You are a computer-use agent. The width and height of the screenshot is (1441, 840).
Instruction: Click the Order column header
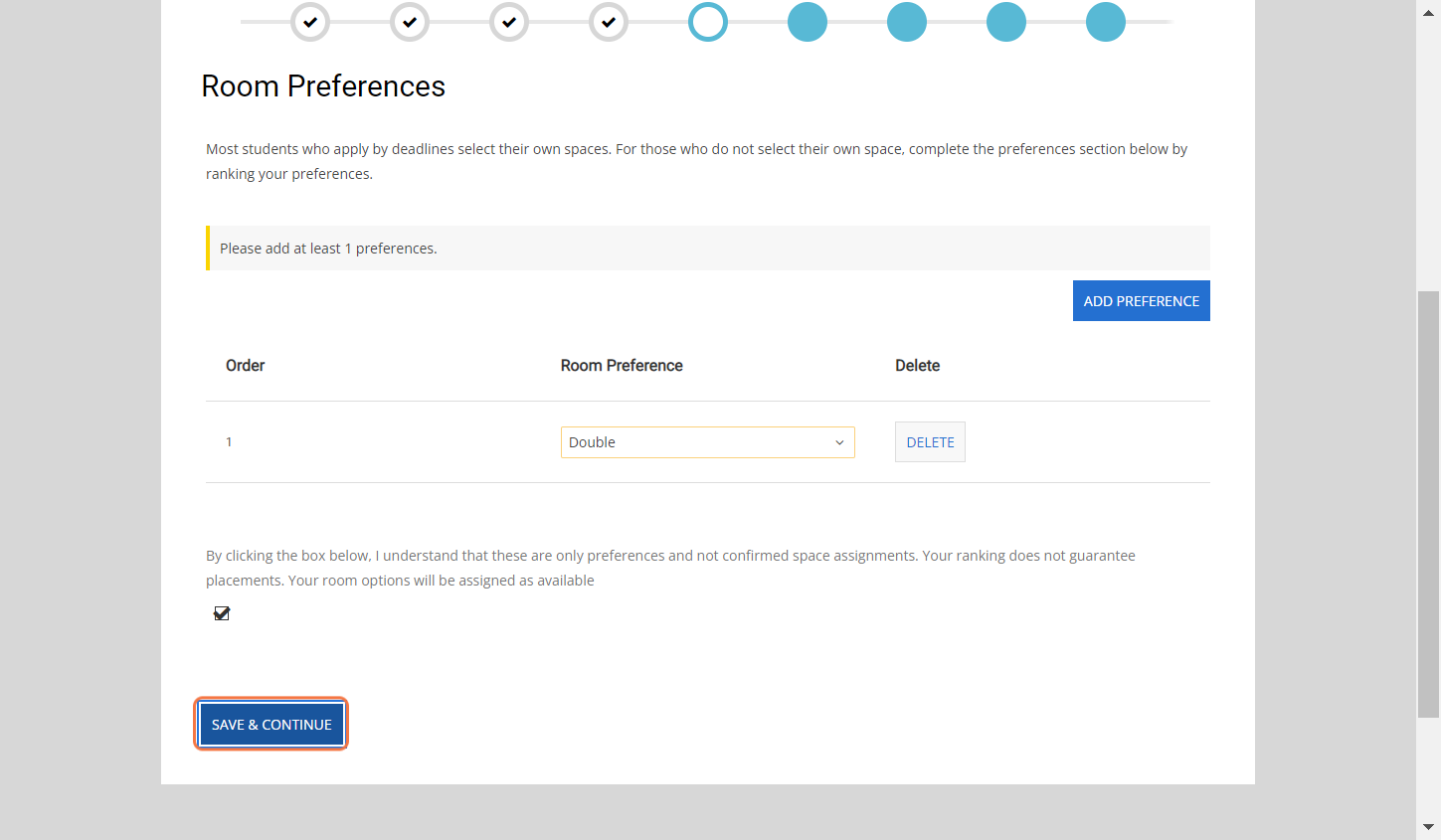click(x=246, y=366)
